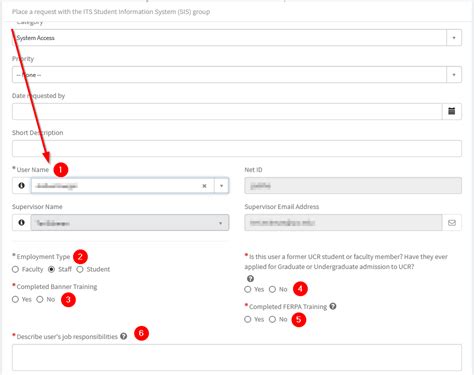Click the Supervisor Email Address field
This screenshot has width=474, height=375.
343,223
